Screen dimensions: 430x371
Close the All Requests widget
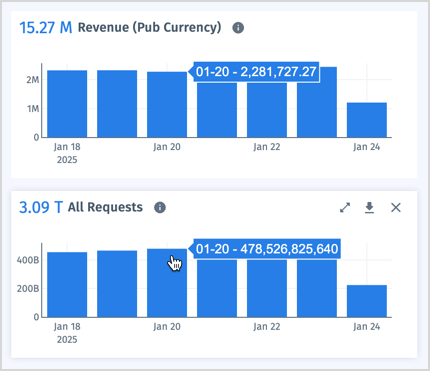(396, 207)
